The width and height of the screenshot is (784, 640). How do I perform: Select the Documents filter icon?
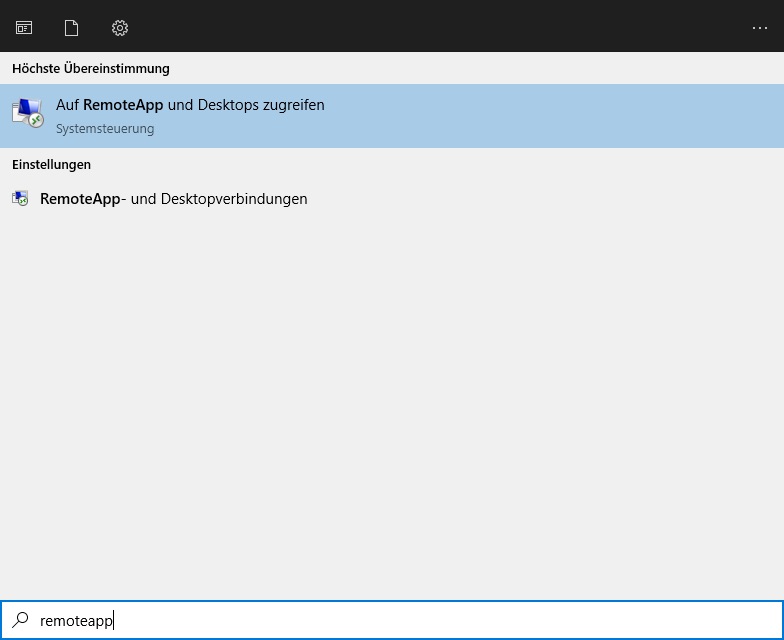click(72, 28)
